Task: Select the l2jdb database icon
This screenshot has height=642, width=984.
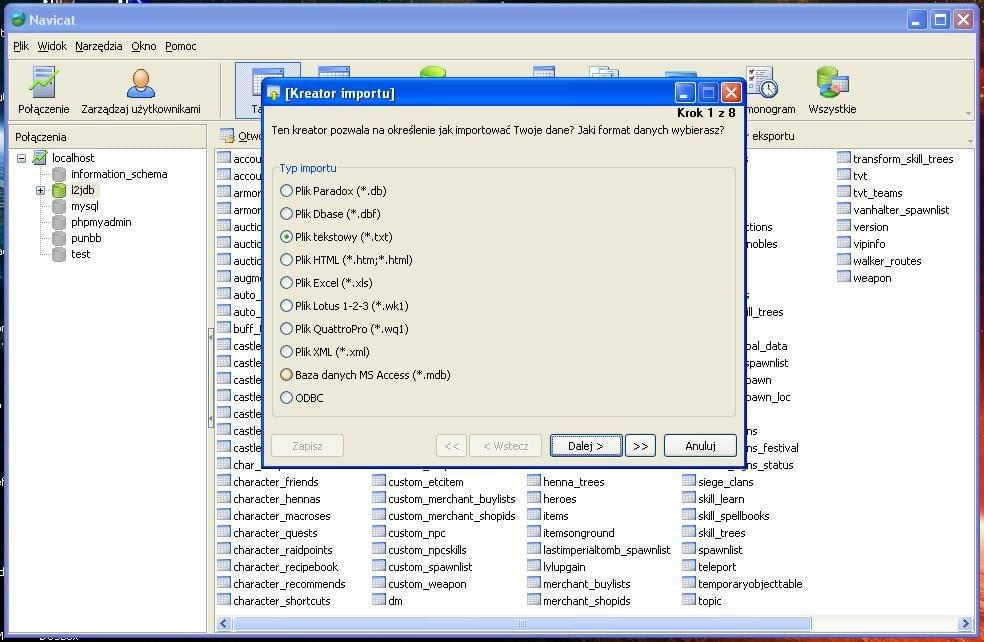Action: click(x=59, y=190)
